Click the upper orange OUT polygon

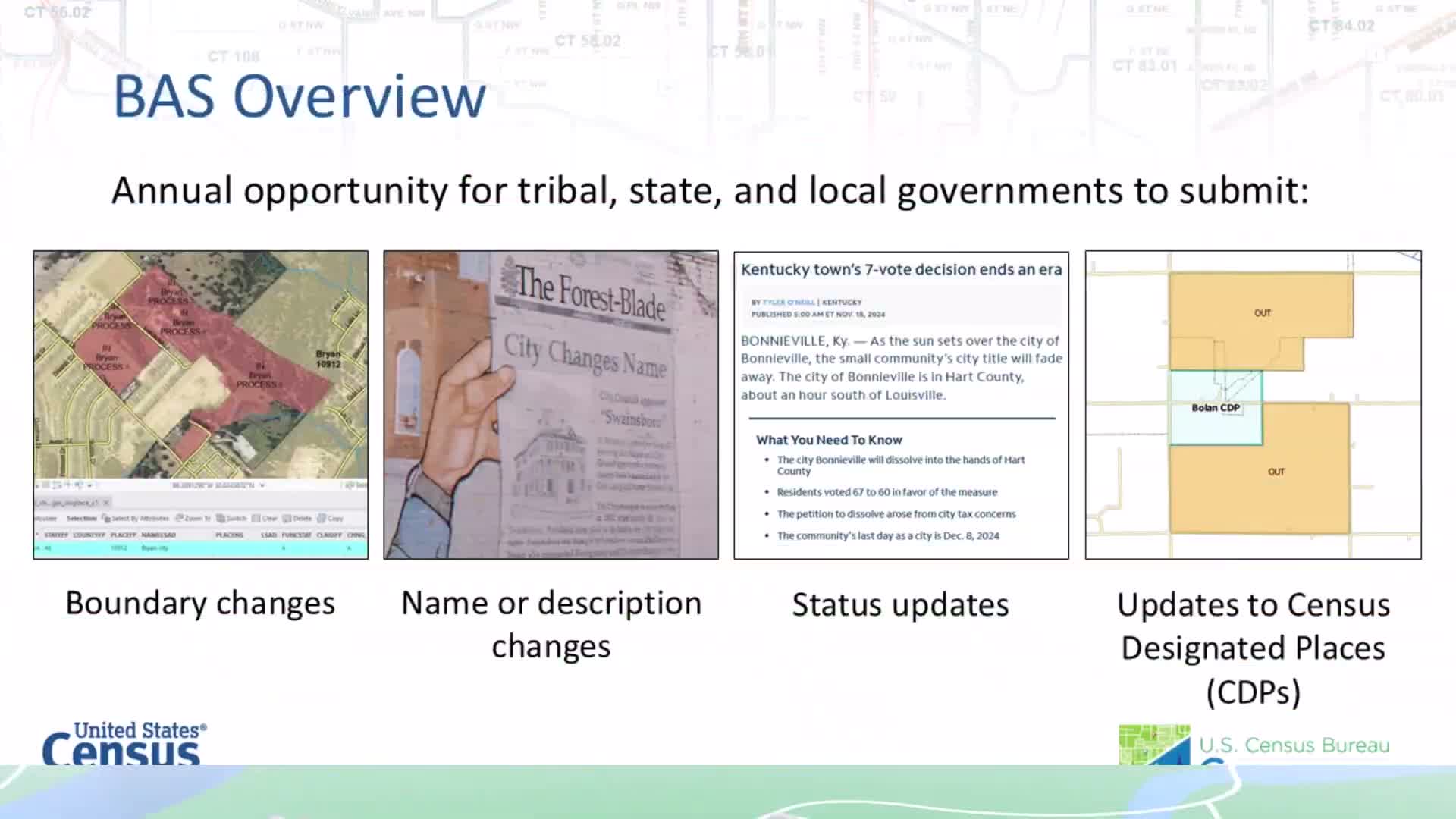pyautogui.click(x=1262, y=313)
